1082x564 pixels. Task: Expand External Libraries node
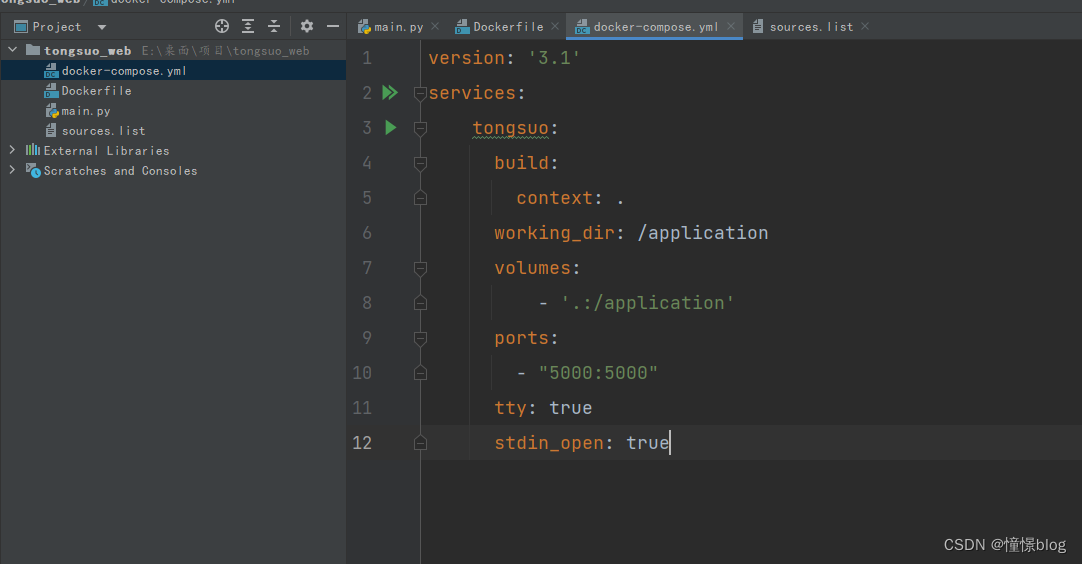tap(12, 150)
